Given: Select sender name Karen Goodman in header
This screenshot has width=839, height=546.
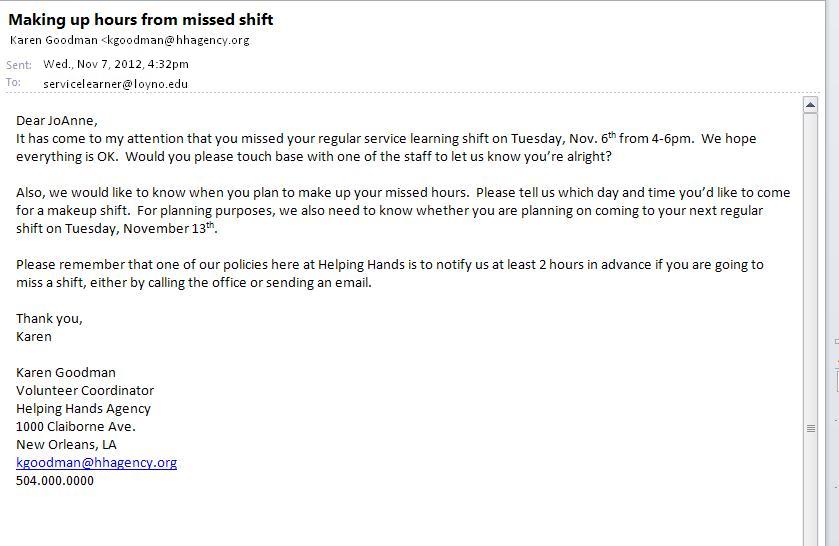Looking at the screenshot, I should tap(53, 40).
